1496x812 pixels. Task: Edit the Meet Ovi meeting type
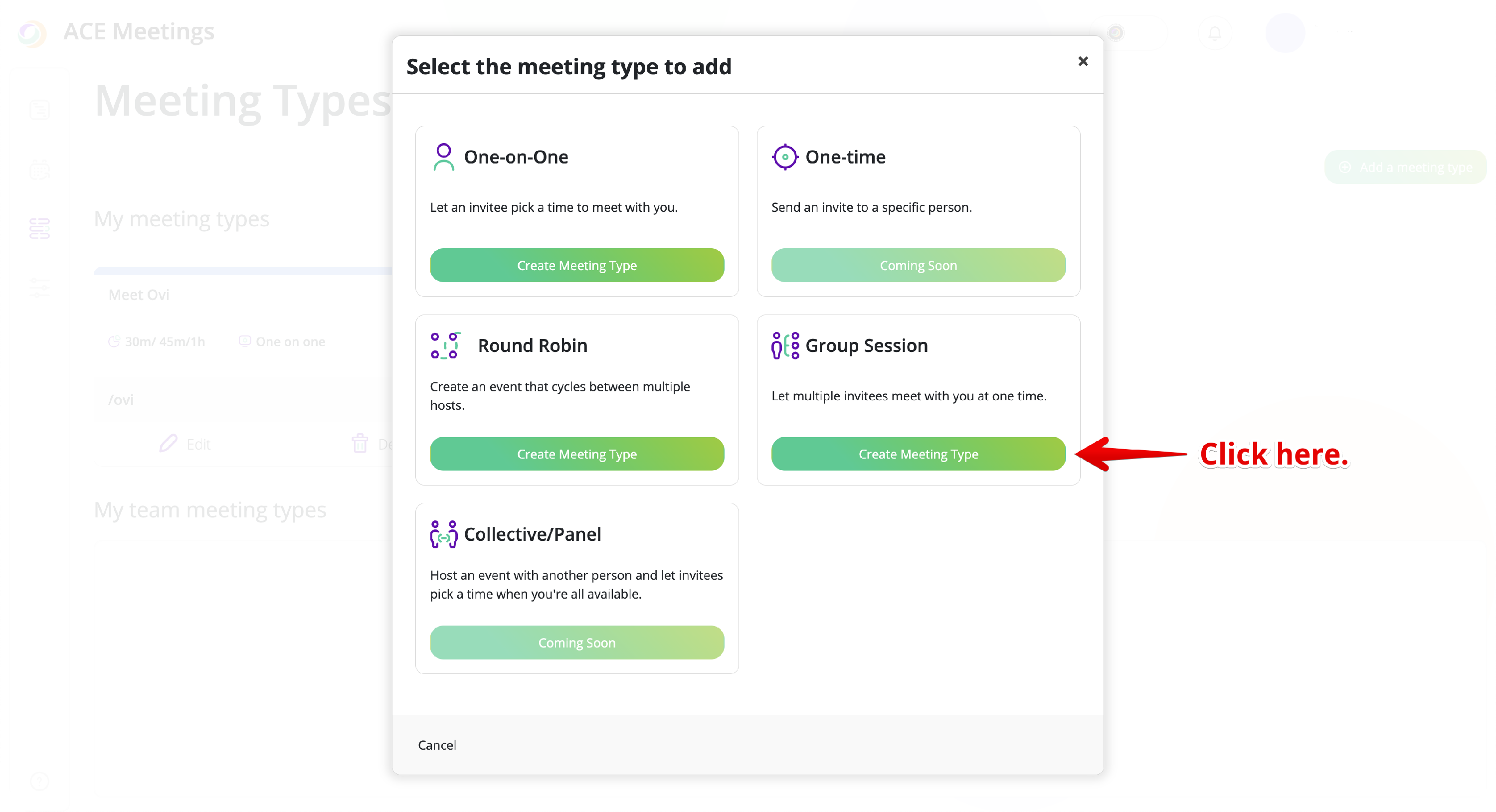click(x=186, y=444)
